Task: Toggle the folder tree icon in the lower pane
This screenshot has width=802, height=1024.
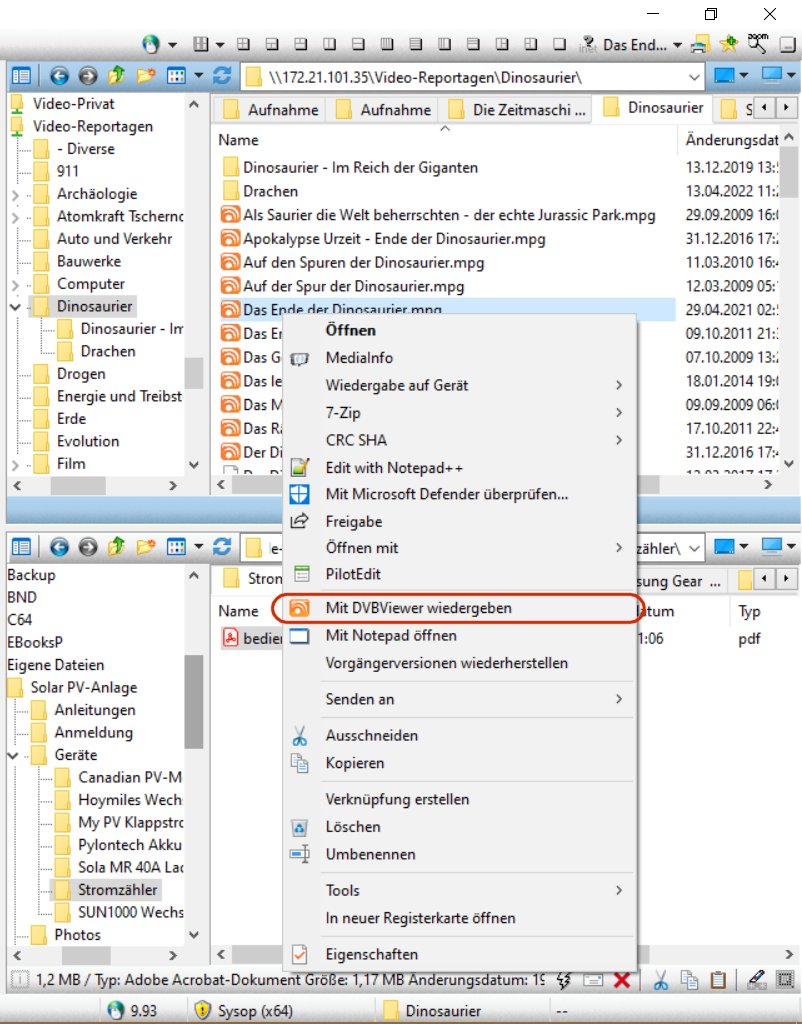Action: click(21, 546)
